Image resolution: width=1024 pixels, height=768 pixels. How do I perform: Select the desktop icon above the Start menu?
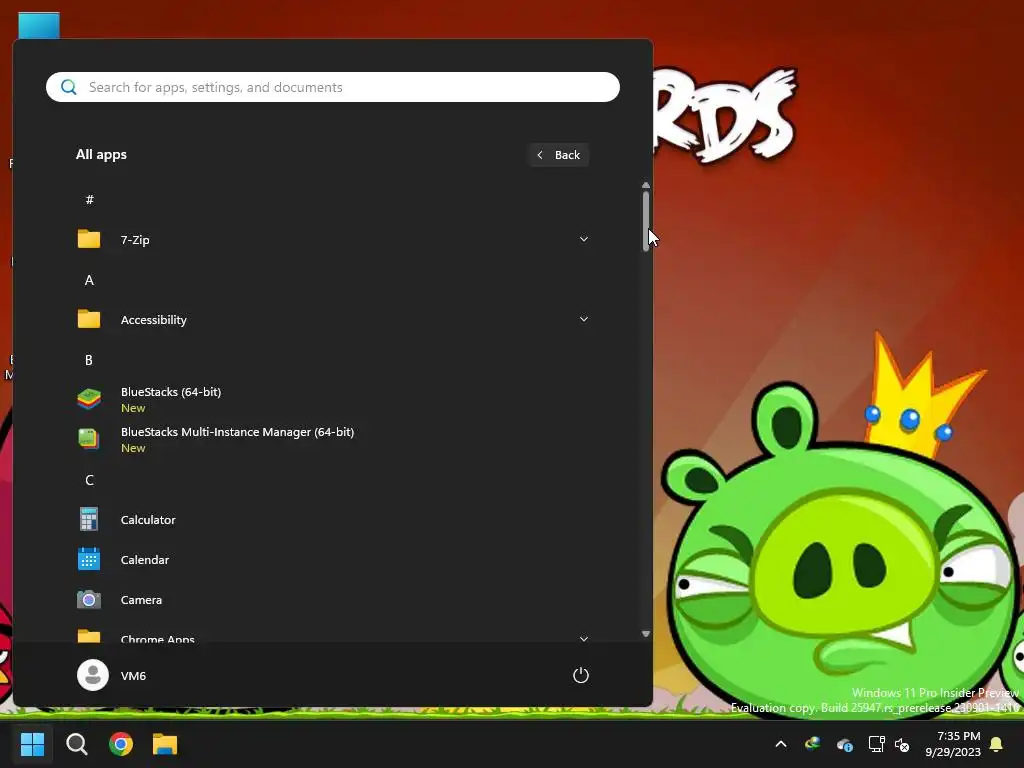click(39, 25)
